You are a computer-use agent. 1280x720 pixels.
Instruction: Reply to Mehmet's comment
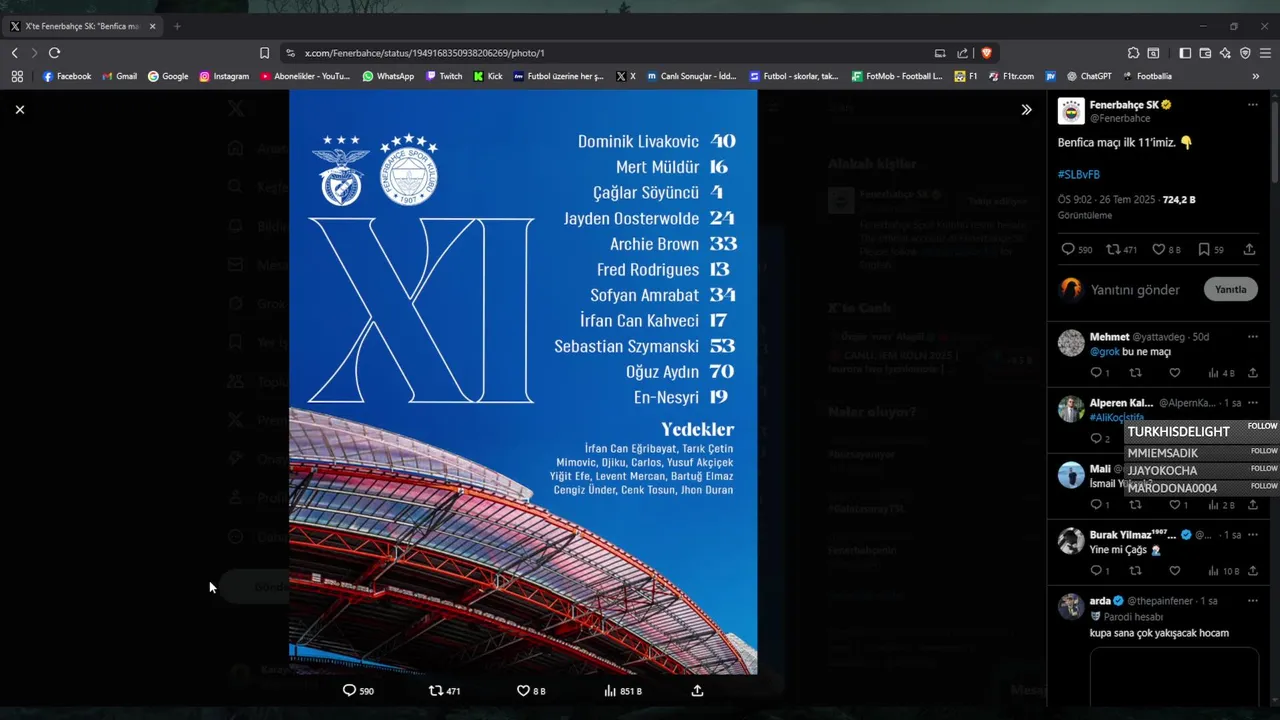[1096, 373]
